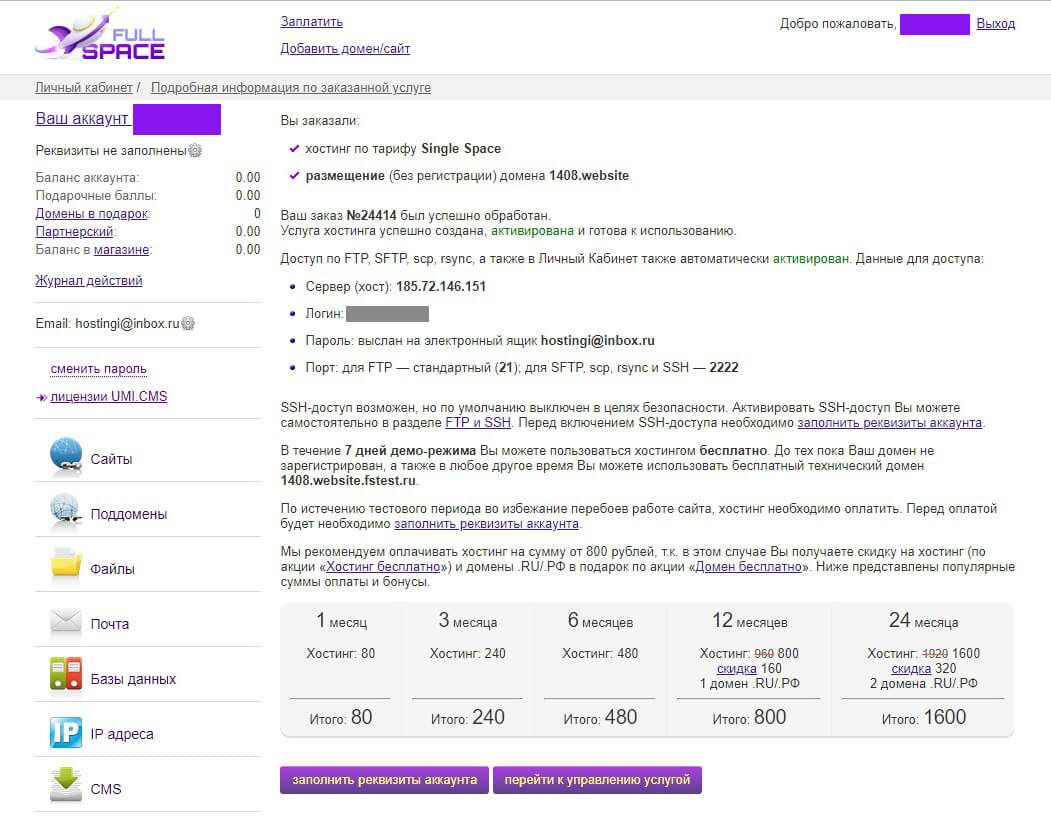The width and height of the screenshot is (1051, 818).
Task: Open the IP адреса icon
Action: [x=66, y=732]
